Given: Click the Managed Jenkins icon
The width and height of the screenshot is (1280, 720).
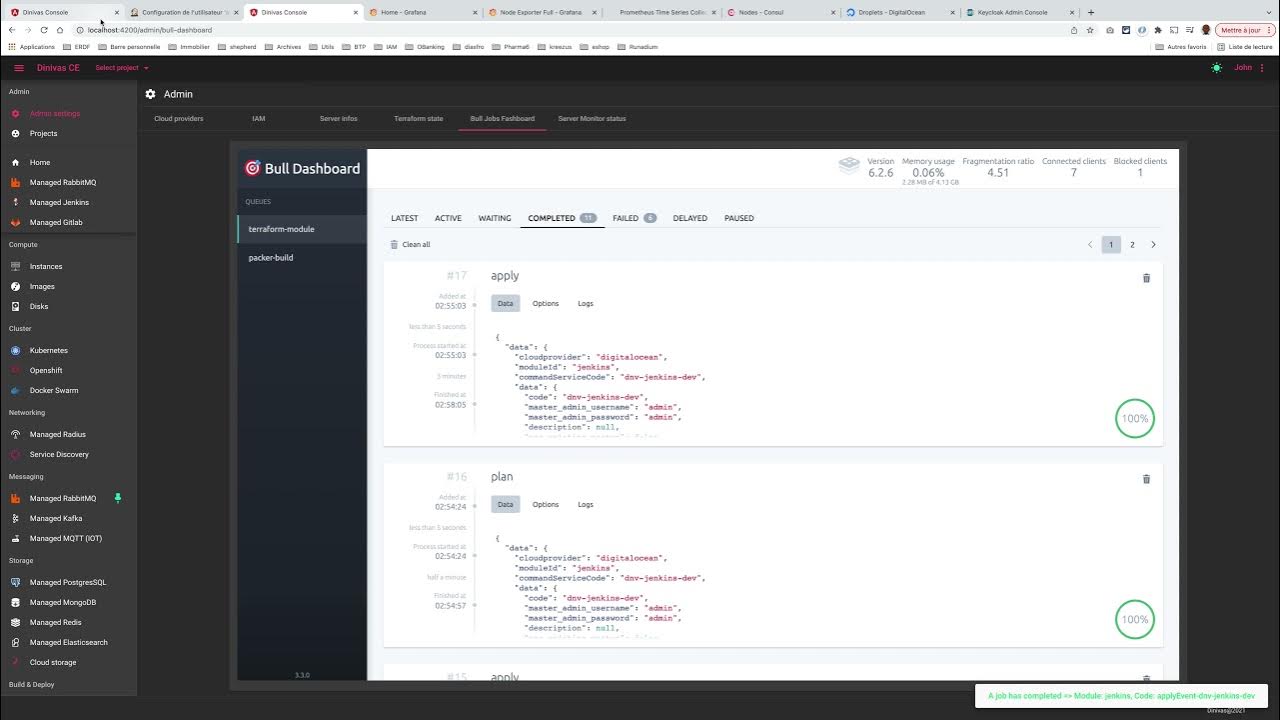Looking at the screenshot, I should tap(16, 202).
